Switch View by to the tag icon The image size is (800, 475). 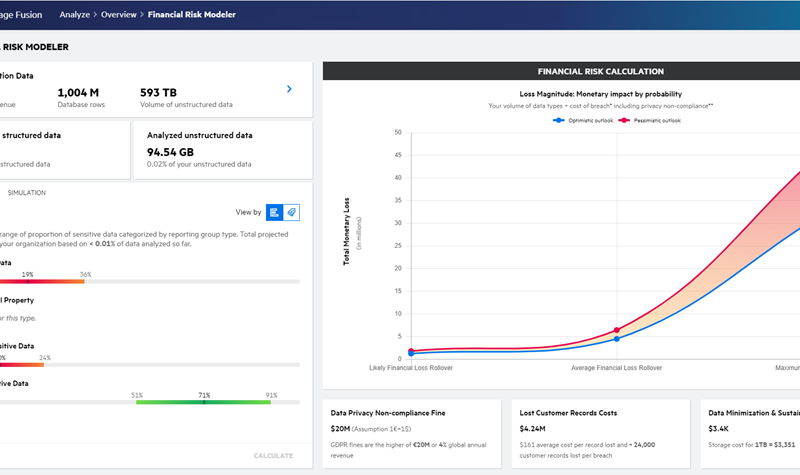coord(291,212)
